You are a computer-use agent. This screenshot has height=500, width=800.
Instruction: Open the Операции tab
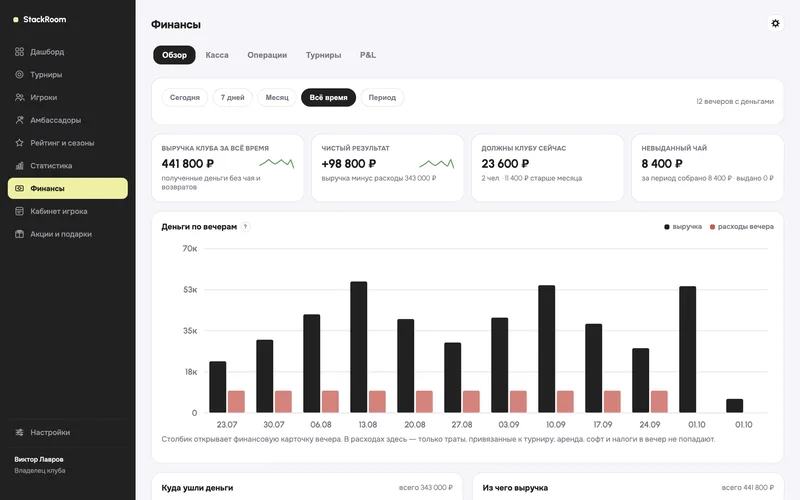click(x=267, y=55)
